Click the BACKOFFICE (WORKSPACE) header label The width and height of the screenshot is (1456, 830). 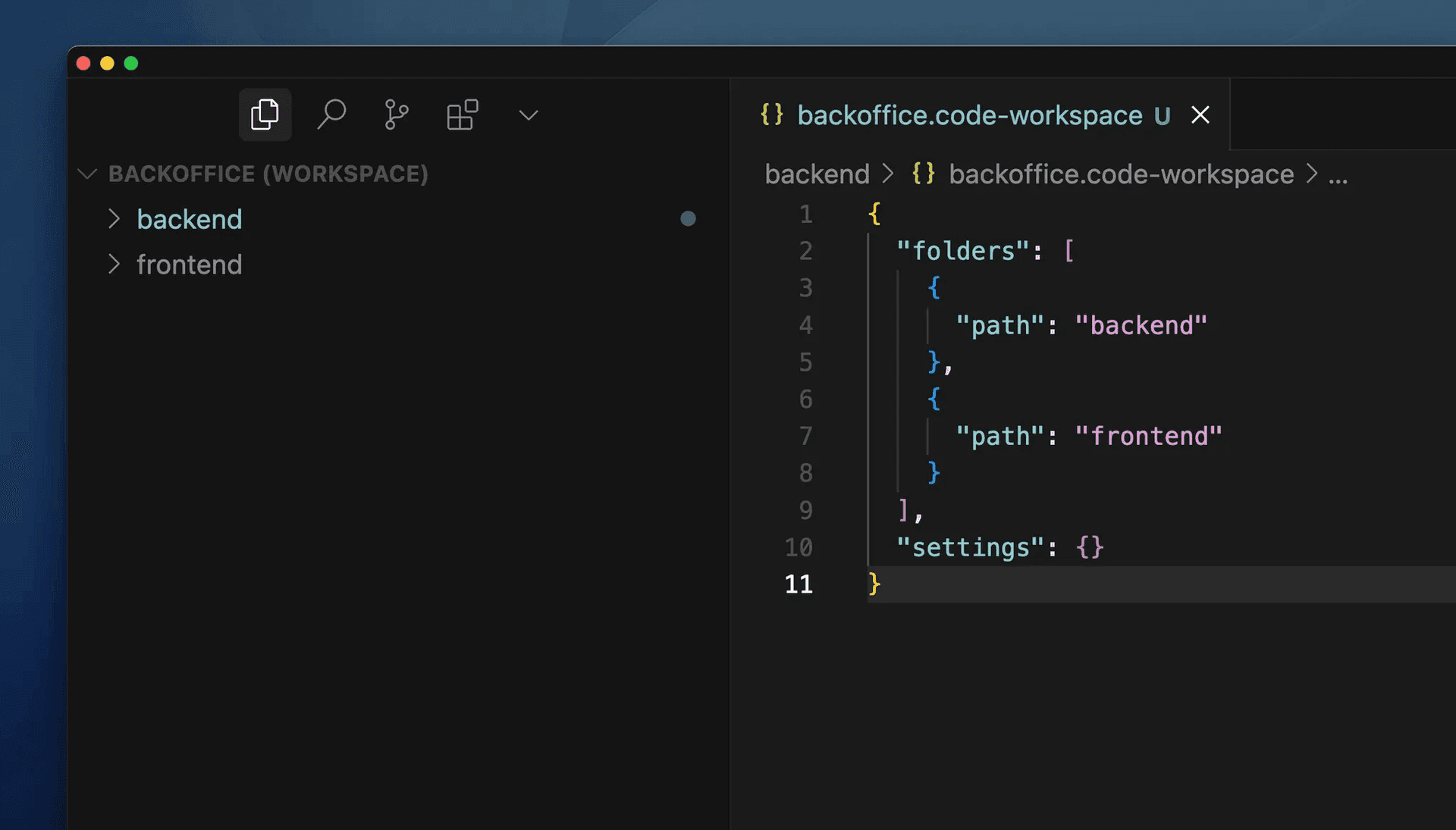(269, 174)
